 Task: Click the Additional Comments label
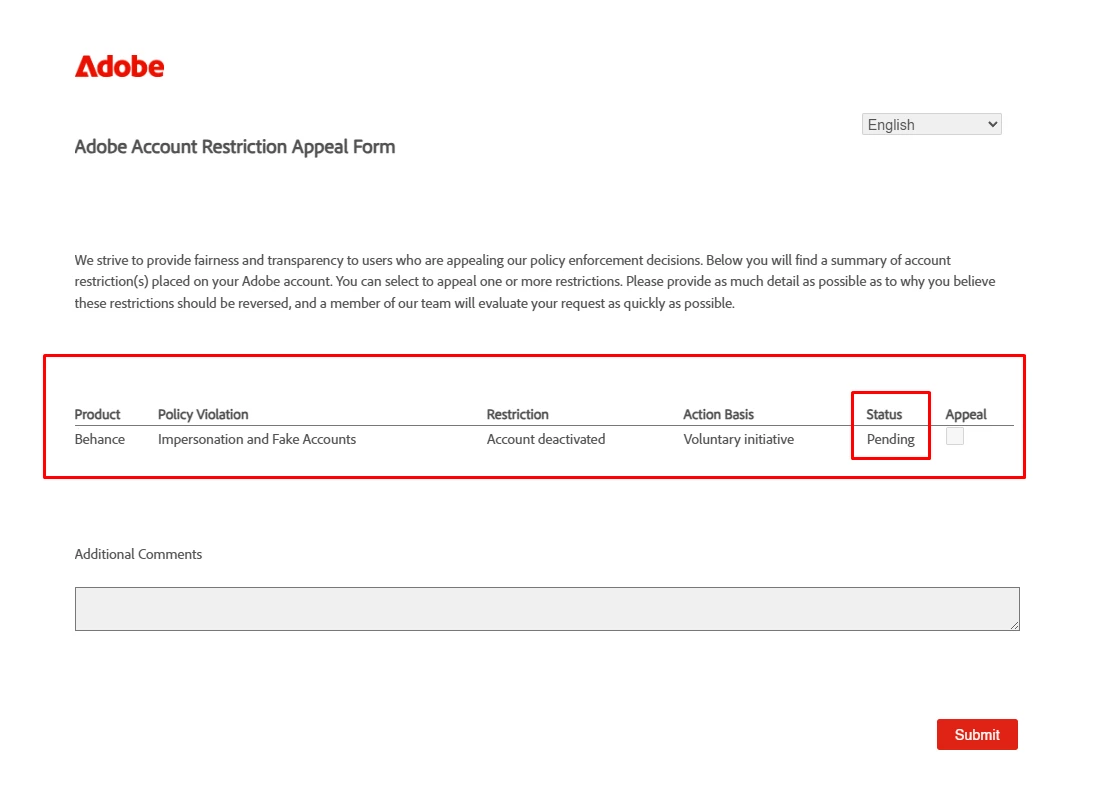[139, 554]
